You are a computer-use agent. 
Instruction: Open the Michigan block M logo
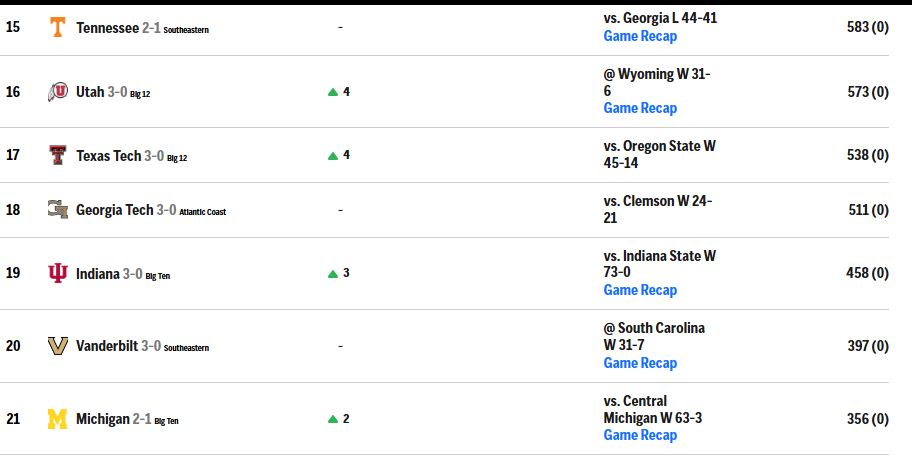(x=58, y=419)
